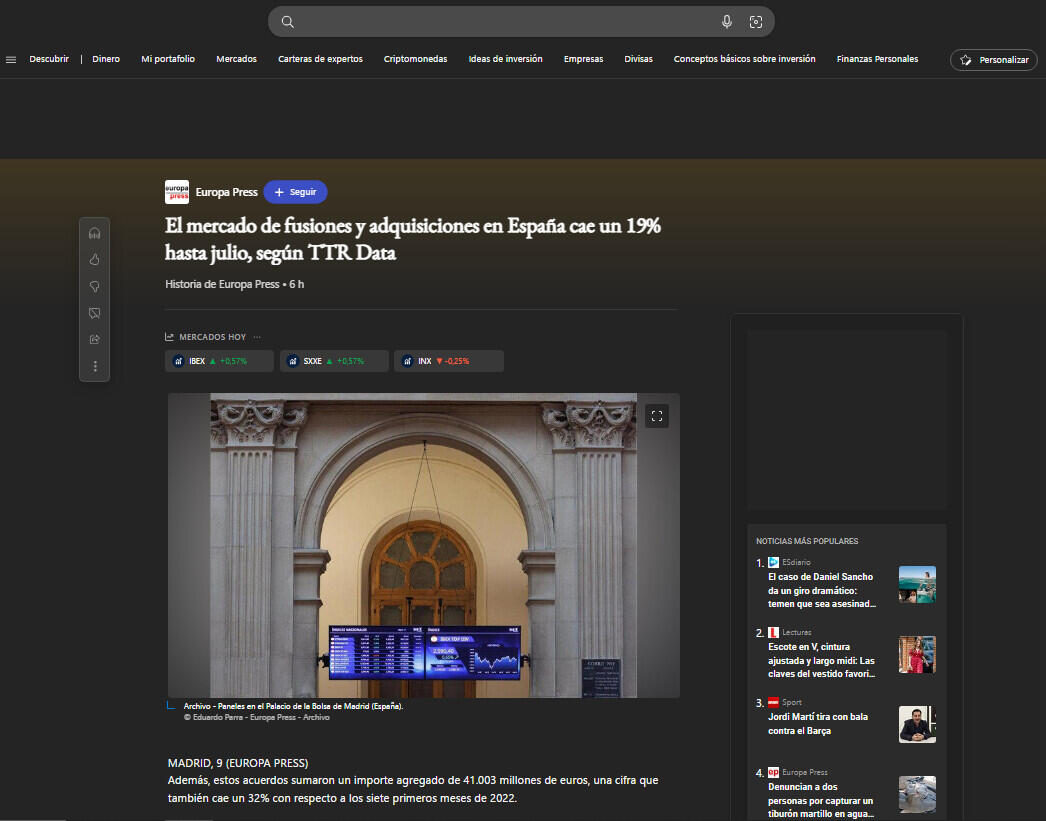Click the visual search camera icon

pyautogui.click(x=756, y=22)
